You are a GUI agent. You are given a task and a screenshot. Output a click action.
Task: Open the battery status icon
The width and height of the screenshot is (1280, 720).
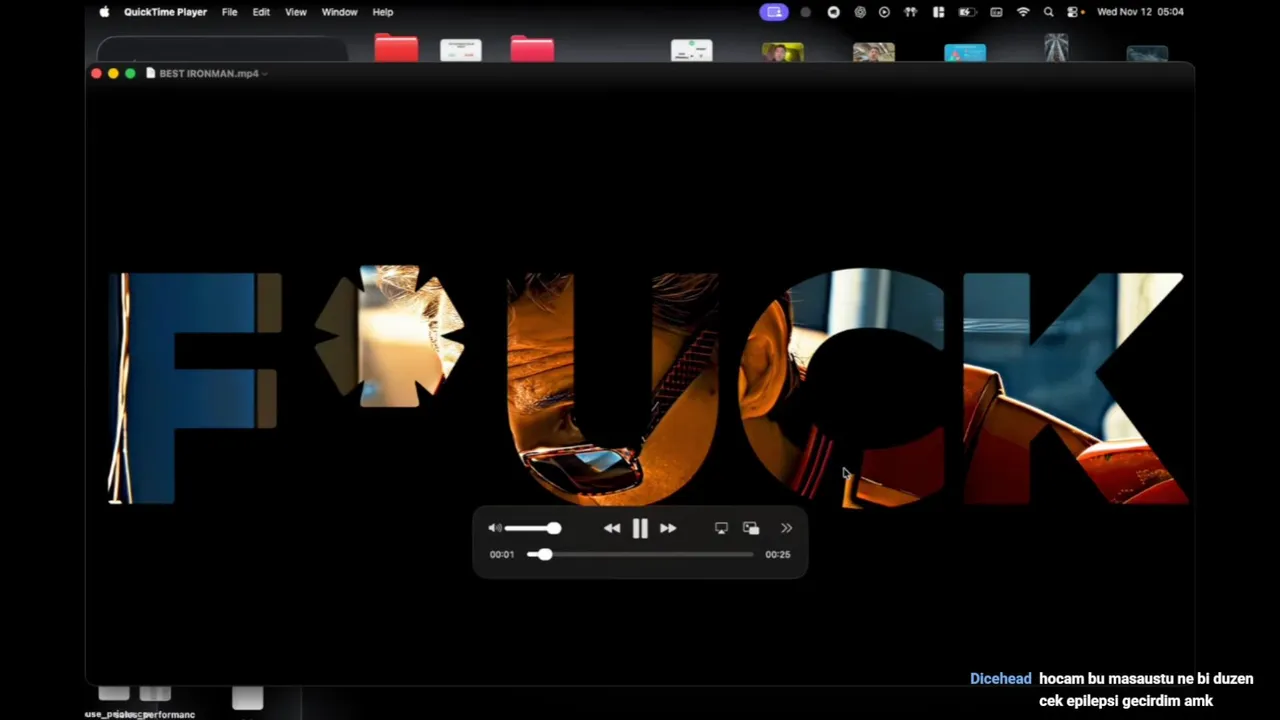coord(967,12)
